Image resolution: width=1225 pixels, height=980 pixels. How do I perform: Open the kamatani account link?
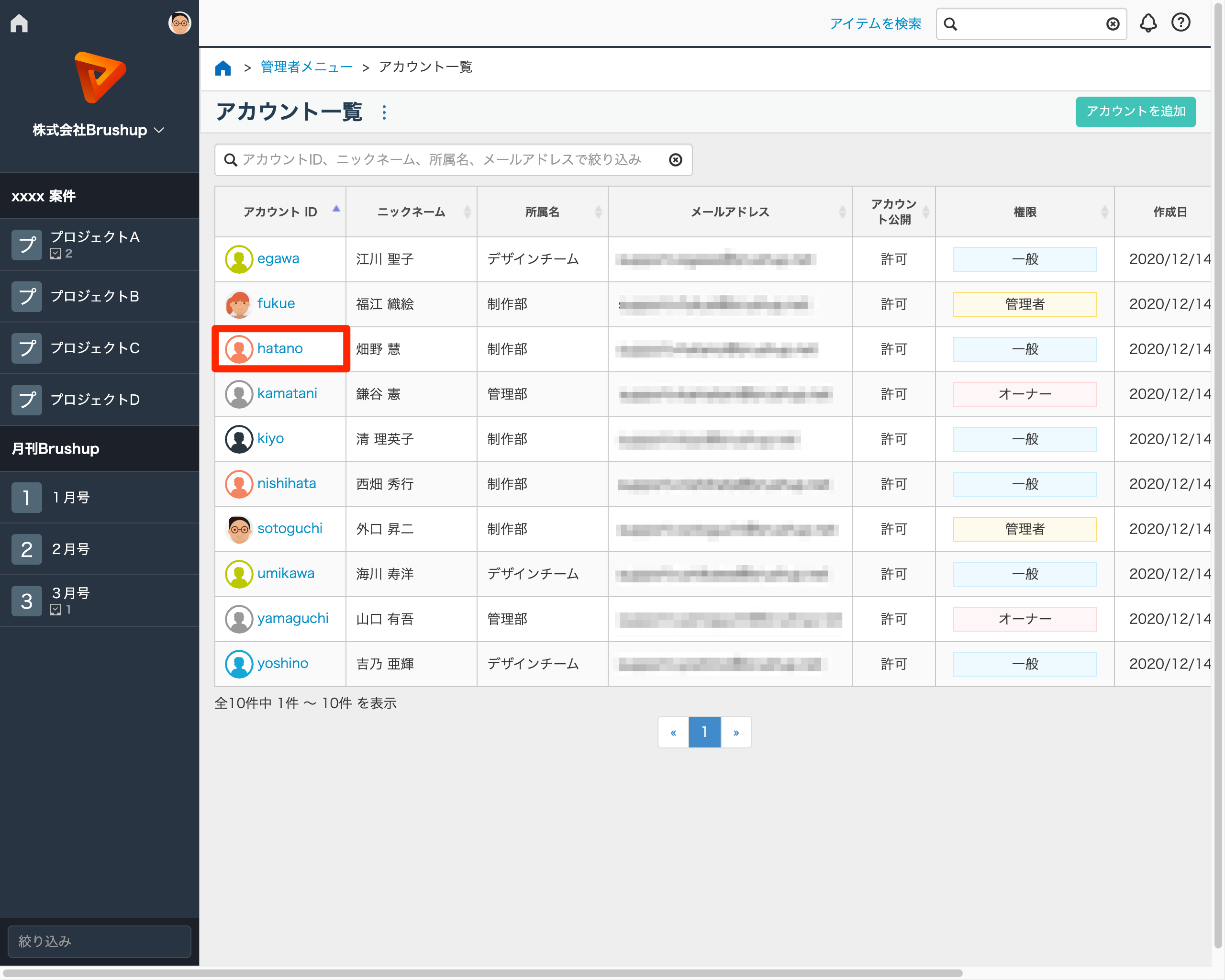287,393
